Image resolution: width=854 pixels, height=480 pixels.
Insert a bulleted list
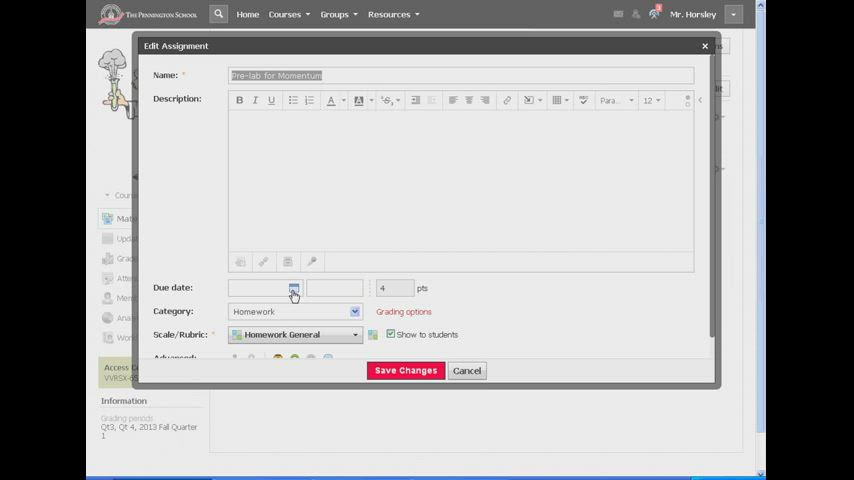(293, 100)
